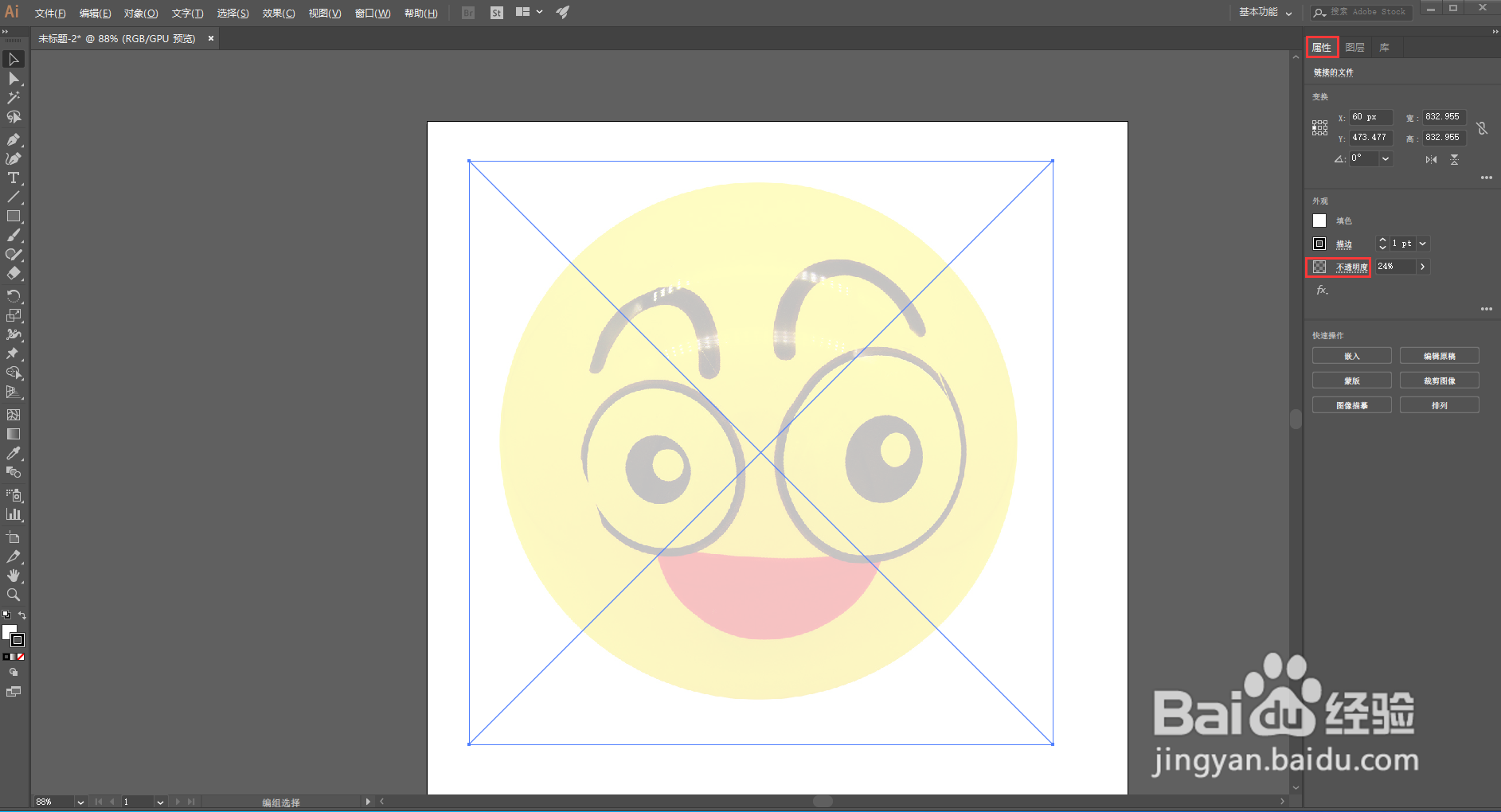Select the Slice tool
This screenshot has width=1501, height=812.
14,556
